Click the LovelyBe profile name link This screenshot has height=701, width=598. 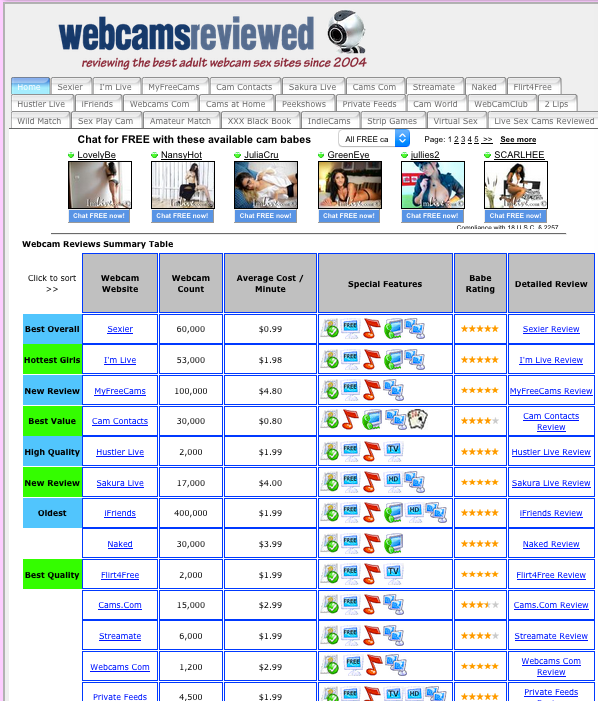pos(97,155)
